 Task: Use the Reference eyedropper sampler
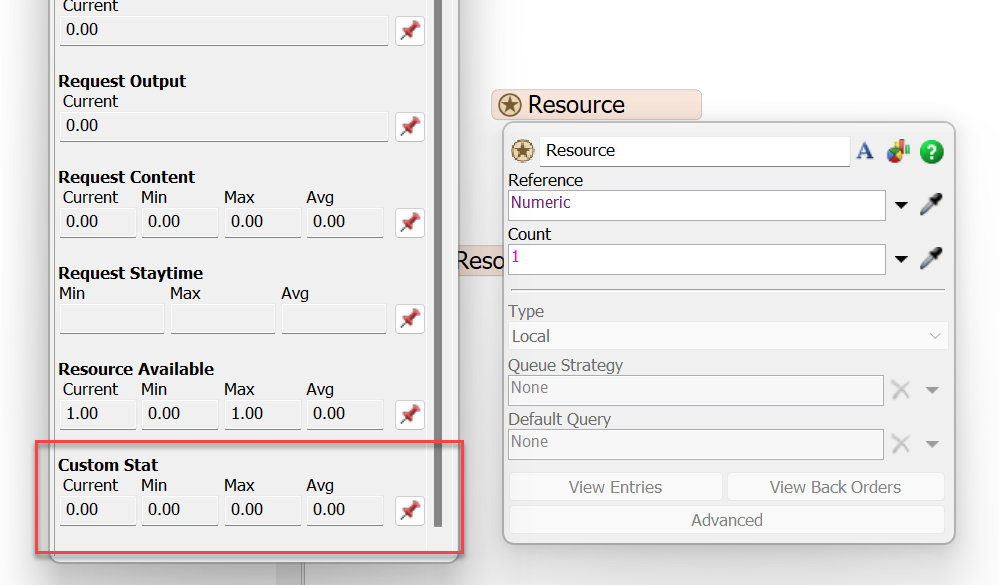(931, 205)
